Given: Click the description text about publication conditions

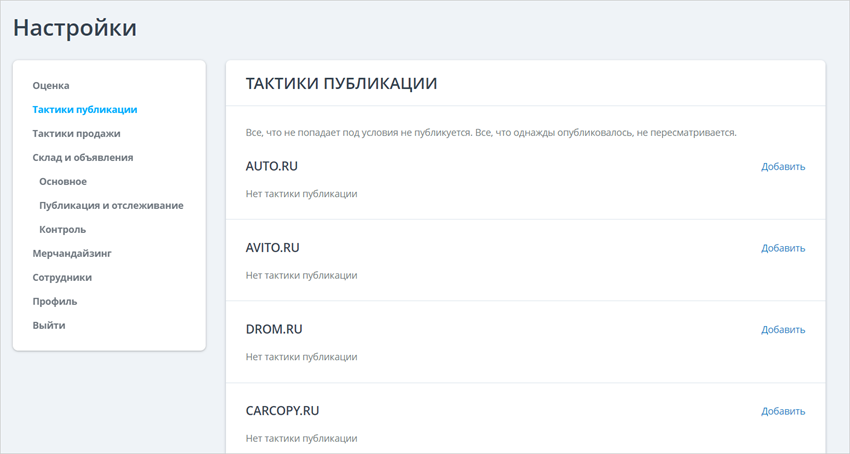Looking at the screenshot, I should click(x=491, y=132).
